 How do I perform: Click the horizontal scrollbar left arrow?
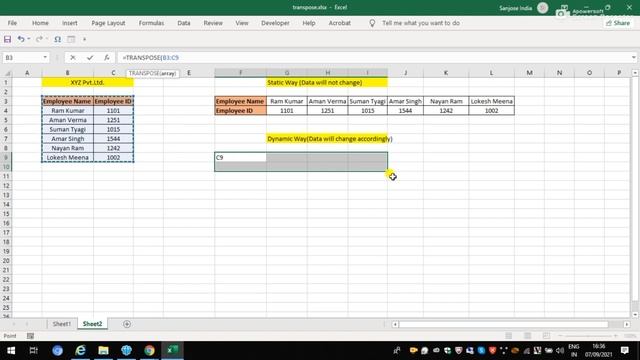pyautogui.click(x=395, y=324)
